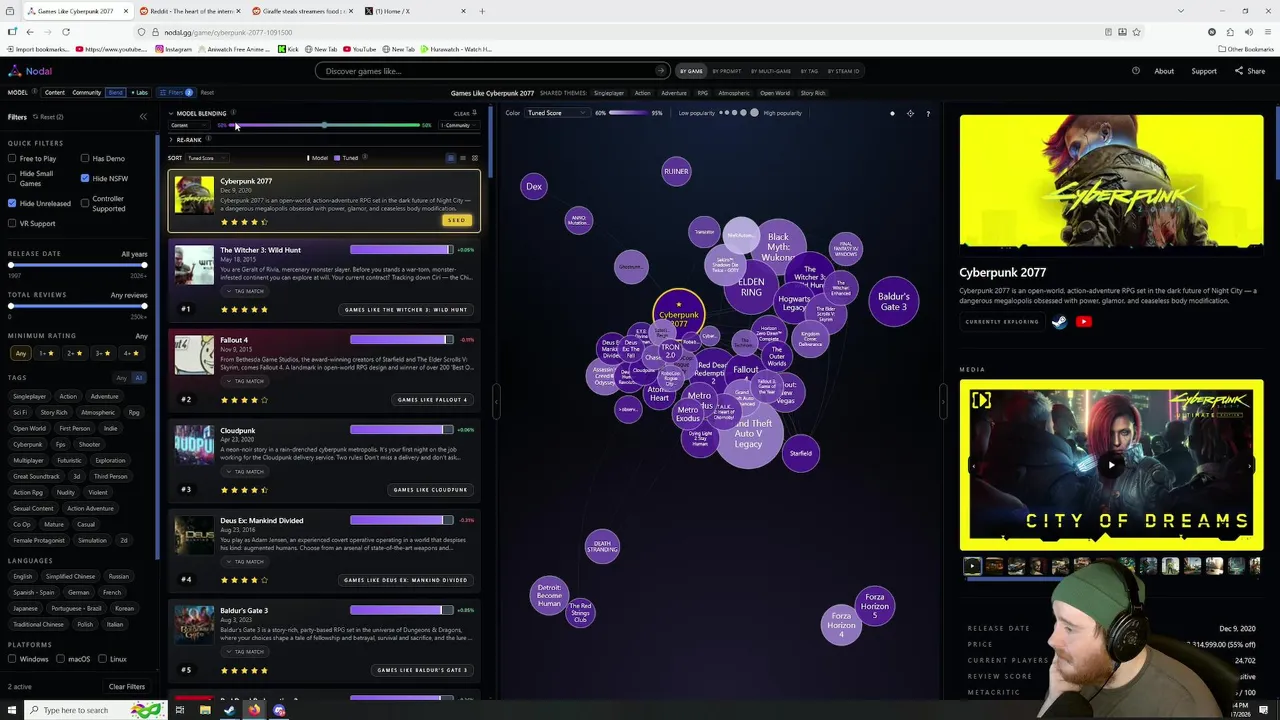Select the Community model tab
This screenshot has height=720, width=1280.
click(x=86, y=92)
